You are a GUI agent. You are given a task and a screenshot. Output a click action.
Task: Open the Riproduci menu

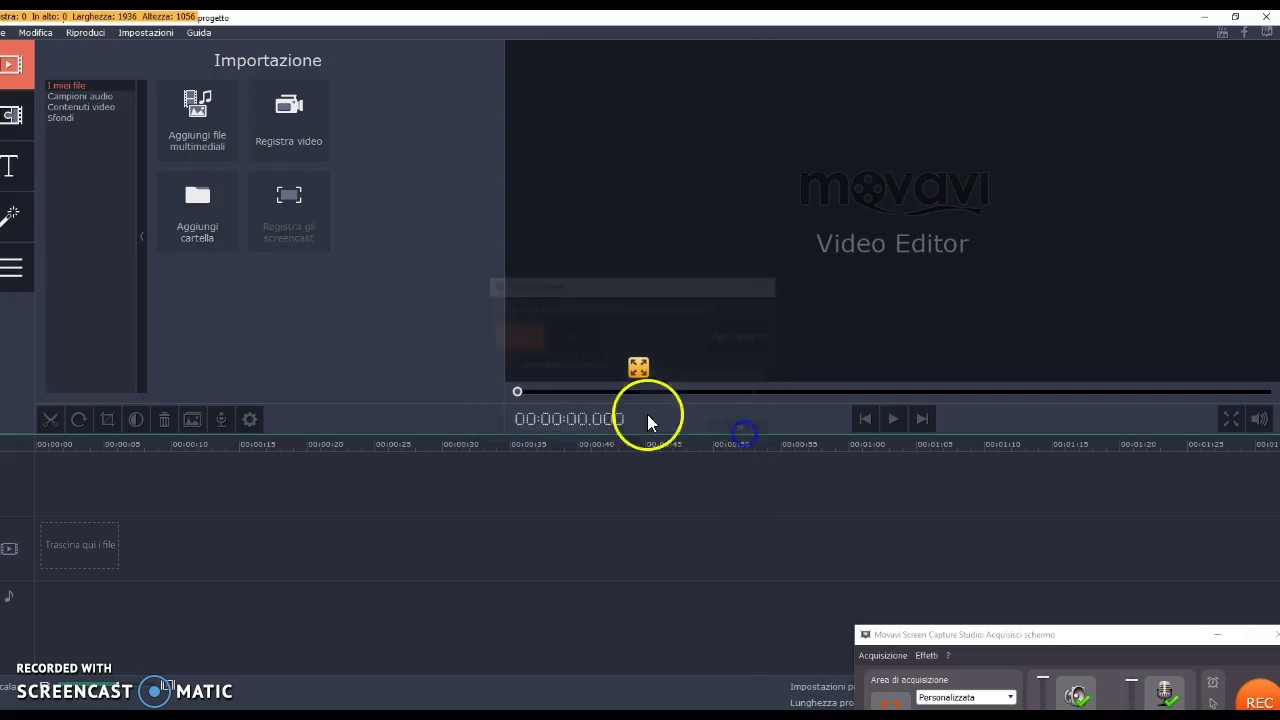85,33
